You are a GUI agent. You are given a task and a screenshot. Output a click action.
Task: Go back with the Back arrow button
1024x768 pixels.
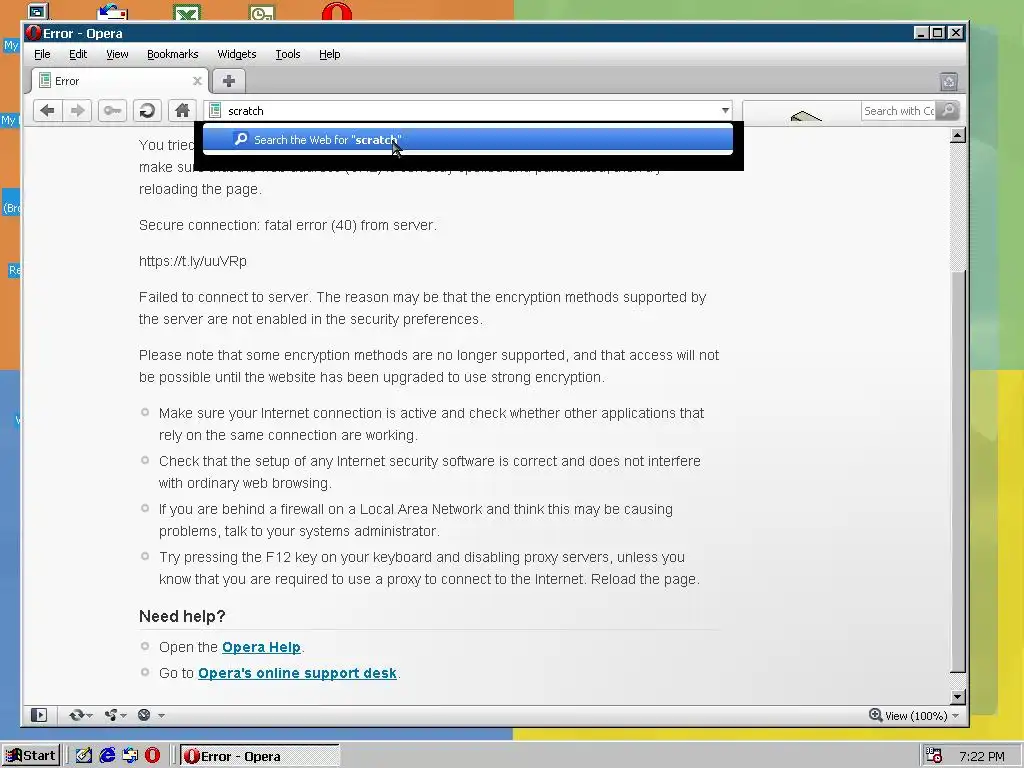(47, 110)
